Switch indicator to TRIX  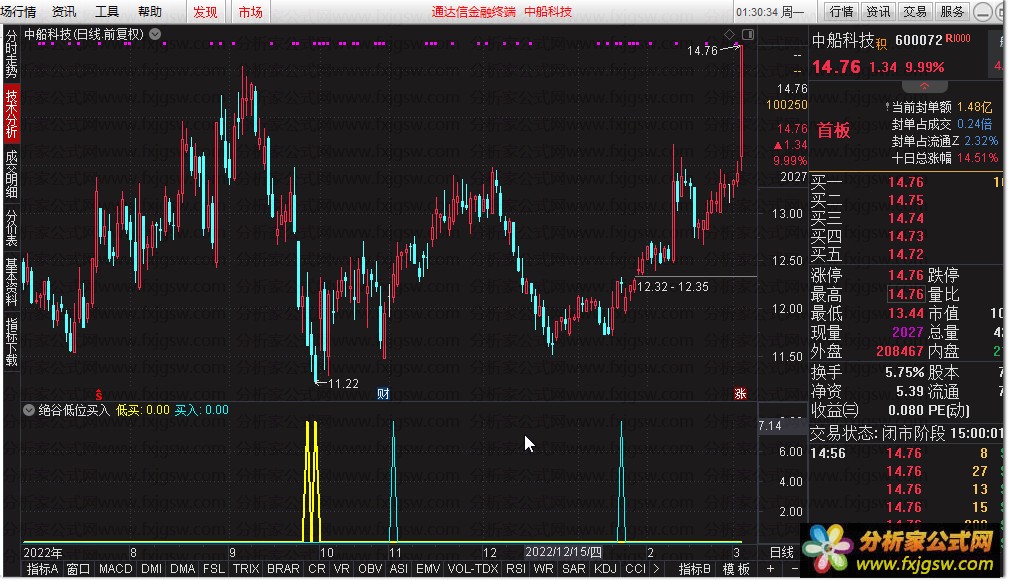point(245,569)
